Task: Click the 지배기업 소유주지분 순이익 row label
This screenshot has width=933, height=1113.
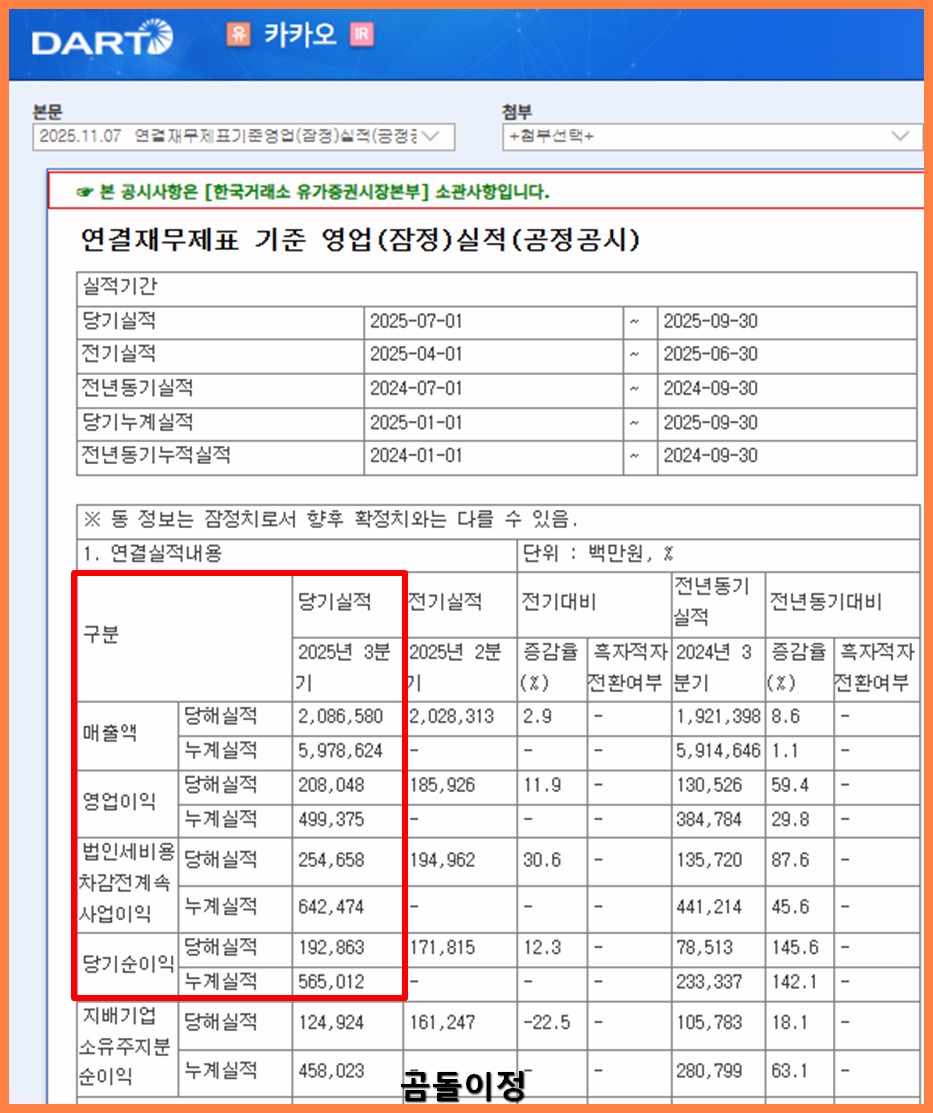Action: (x=125, y=1046)
